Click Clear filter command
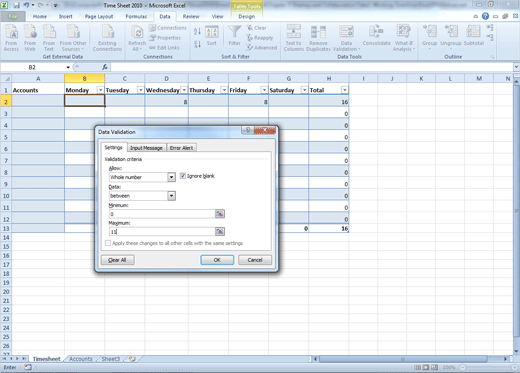 [x=256, y=28]
